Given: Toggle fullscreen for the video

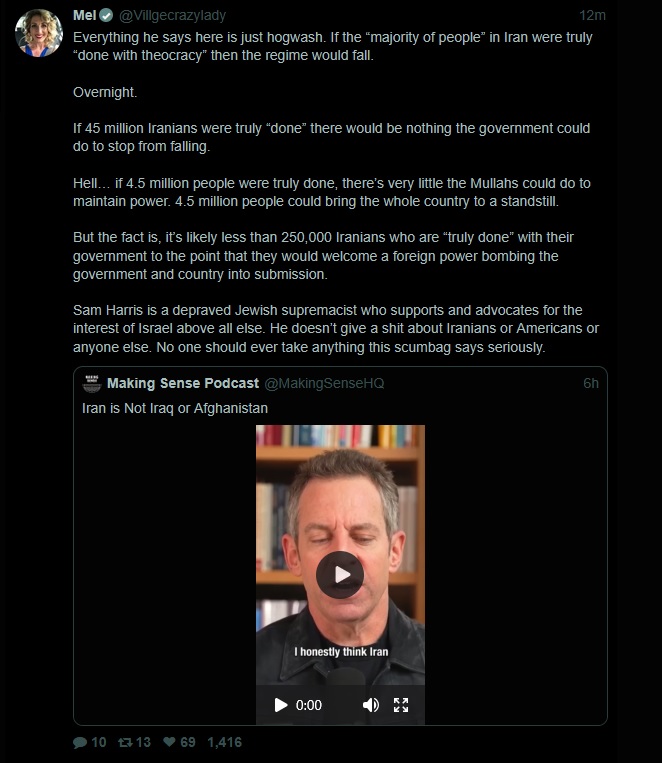Looking at the screenshot, I should 401,705.
